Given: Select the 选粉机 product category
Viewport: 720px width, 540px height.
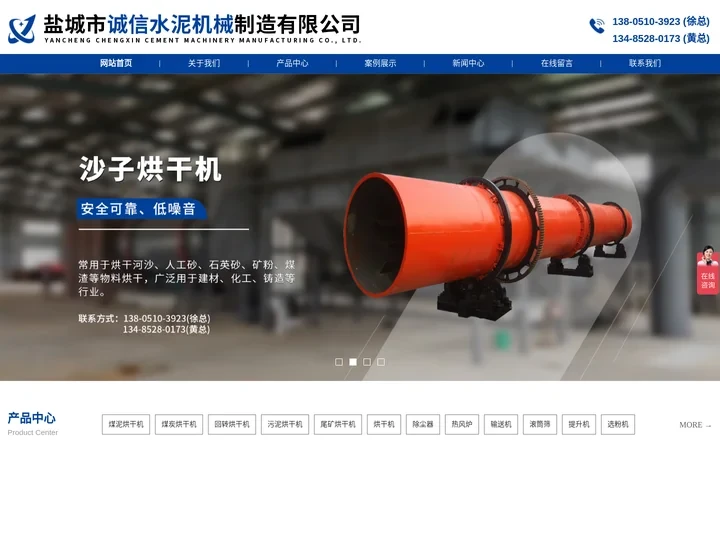Looking at the screenshot, I should (x=618, y=424).
